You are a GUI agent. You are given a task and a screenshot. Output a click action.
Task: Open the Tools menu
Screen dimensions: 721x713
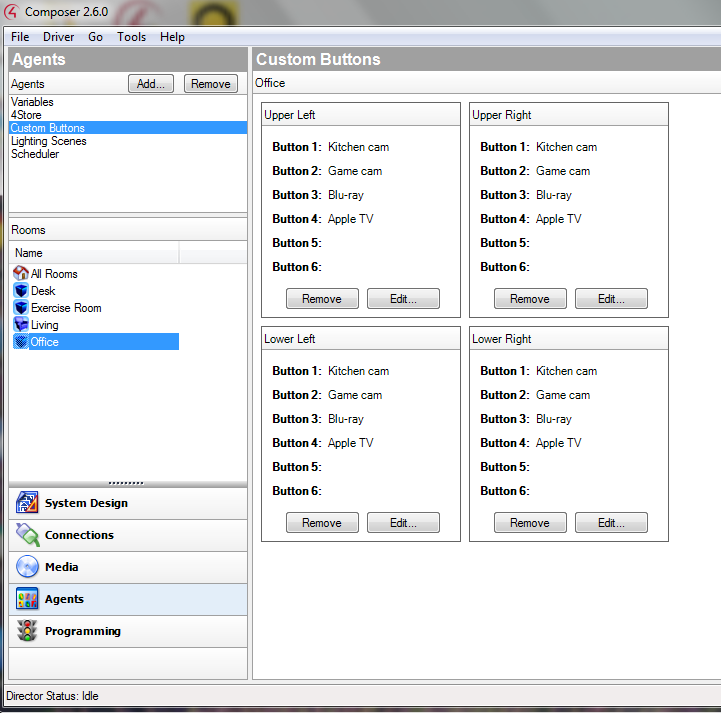tap(131, 37)
